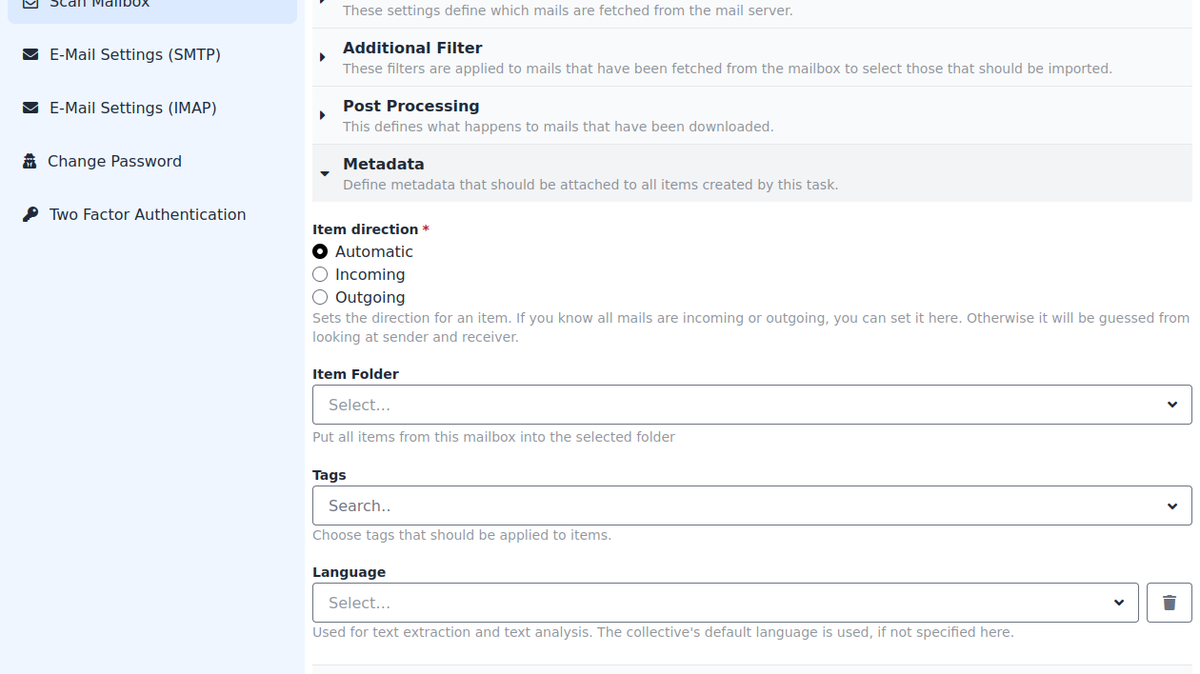Open the Item Folder dropdown
Screen dimensions: 1200x674
[x=750, y=405]
